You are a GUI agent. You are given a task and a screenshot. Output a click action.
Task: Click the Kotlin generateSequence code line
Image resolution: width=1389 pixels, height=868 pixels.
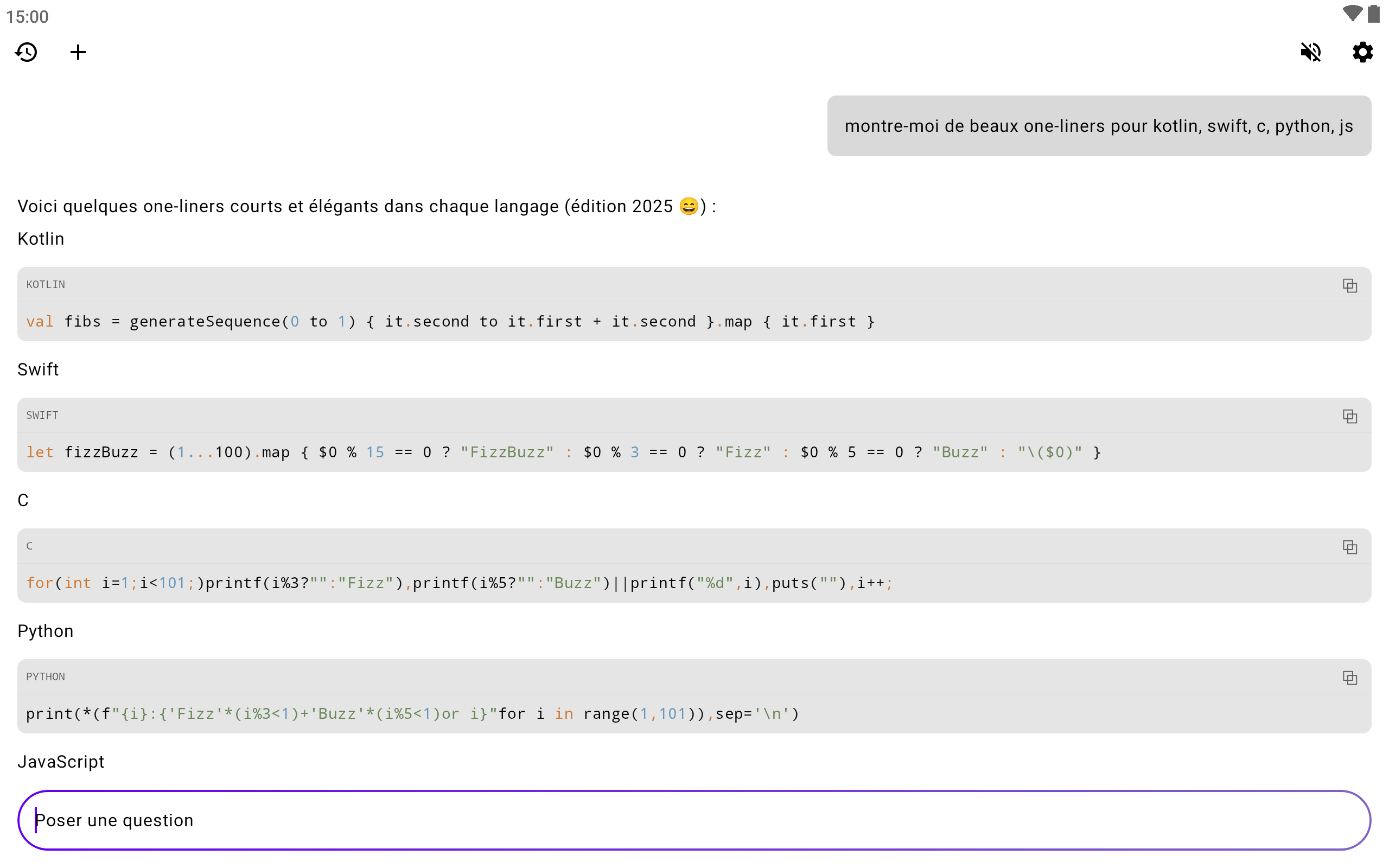pos(450,322)
